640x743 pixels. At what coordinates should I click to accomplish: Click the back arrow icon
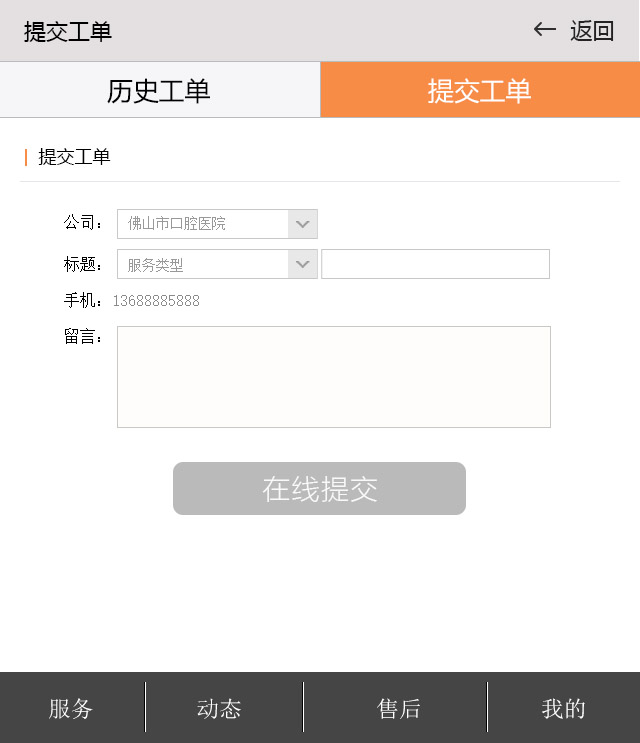click(x=545, y=30)
